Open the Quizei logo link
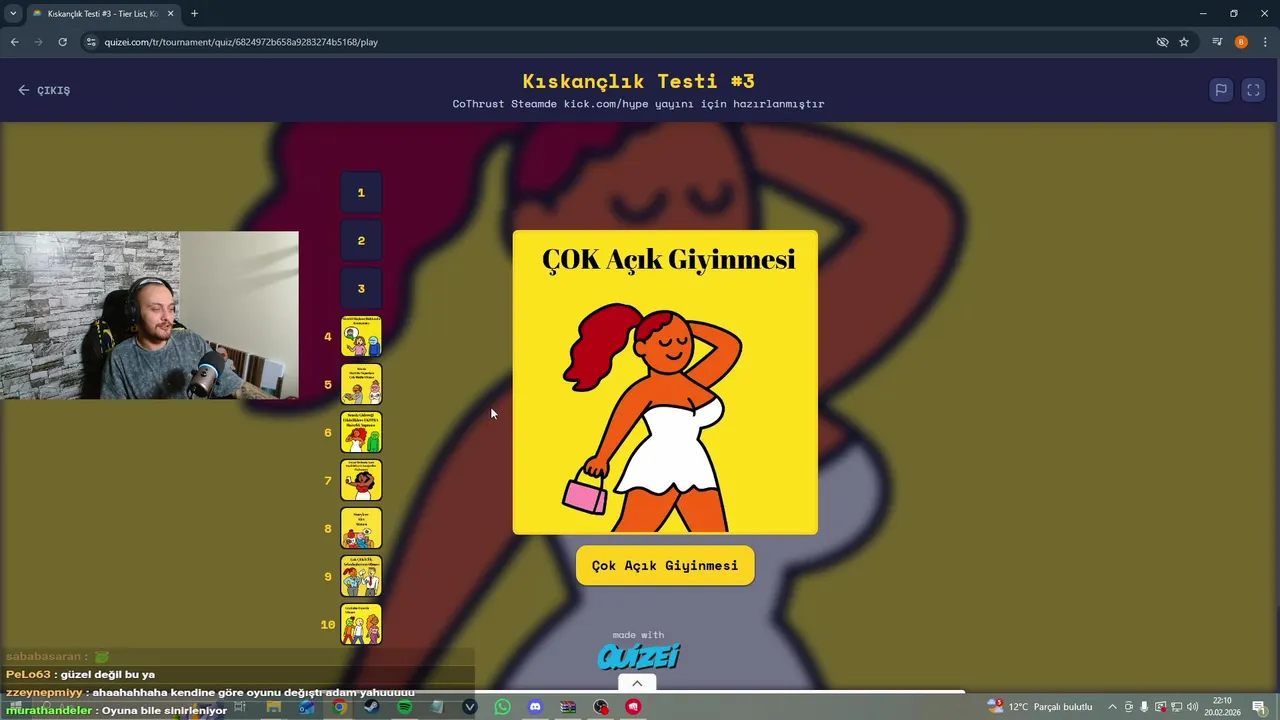Viewport: 1280px width, 720px height. point(638,656)
